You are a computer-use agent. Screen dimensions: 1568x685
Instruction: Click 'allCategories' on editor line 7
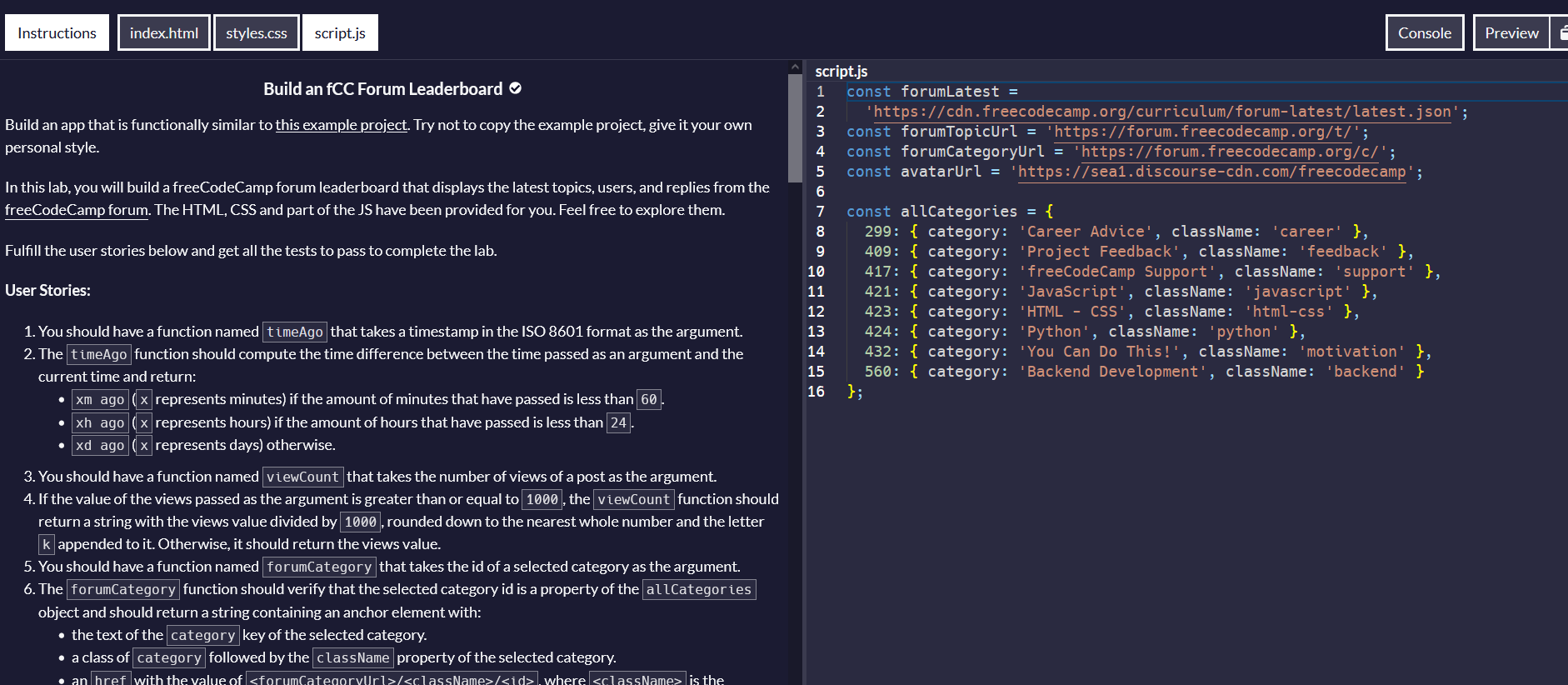click(959, 212)
